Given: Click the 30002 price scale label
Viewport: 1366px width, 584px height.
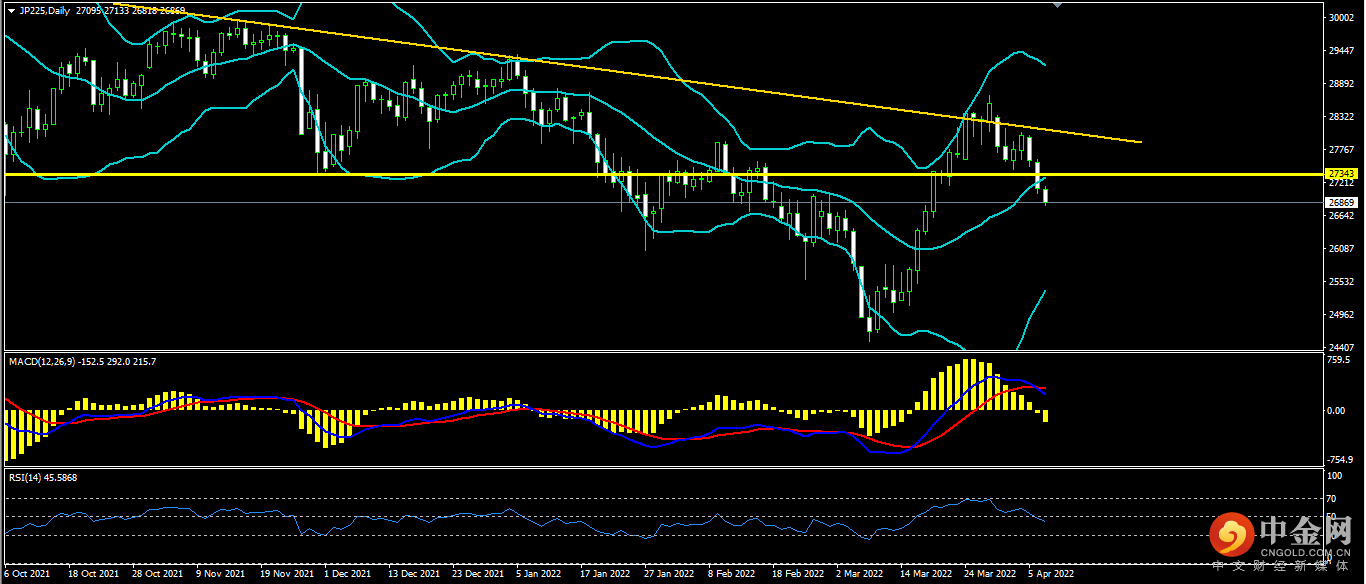Looking at the screenshot, I should point(1340,17).
